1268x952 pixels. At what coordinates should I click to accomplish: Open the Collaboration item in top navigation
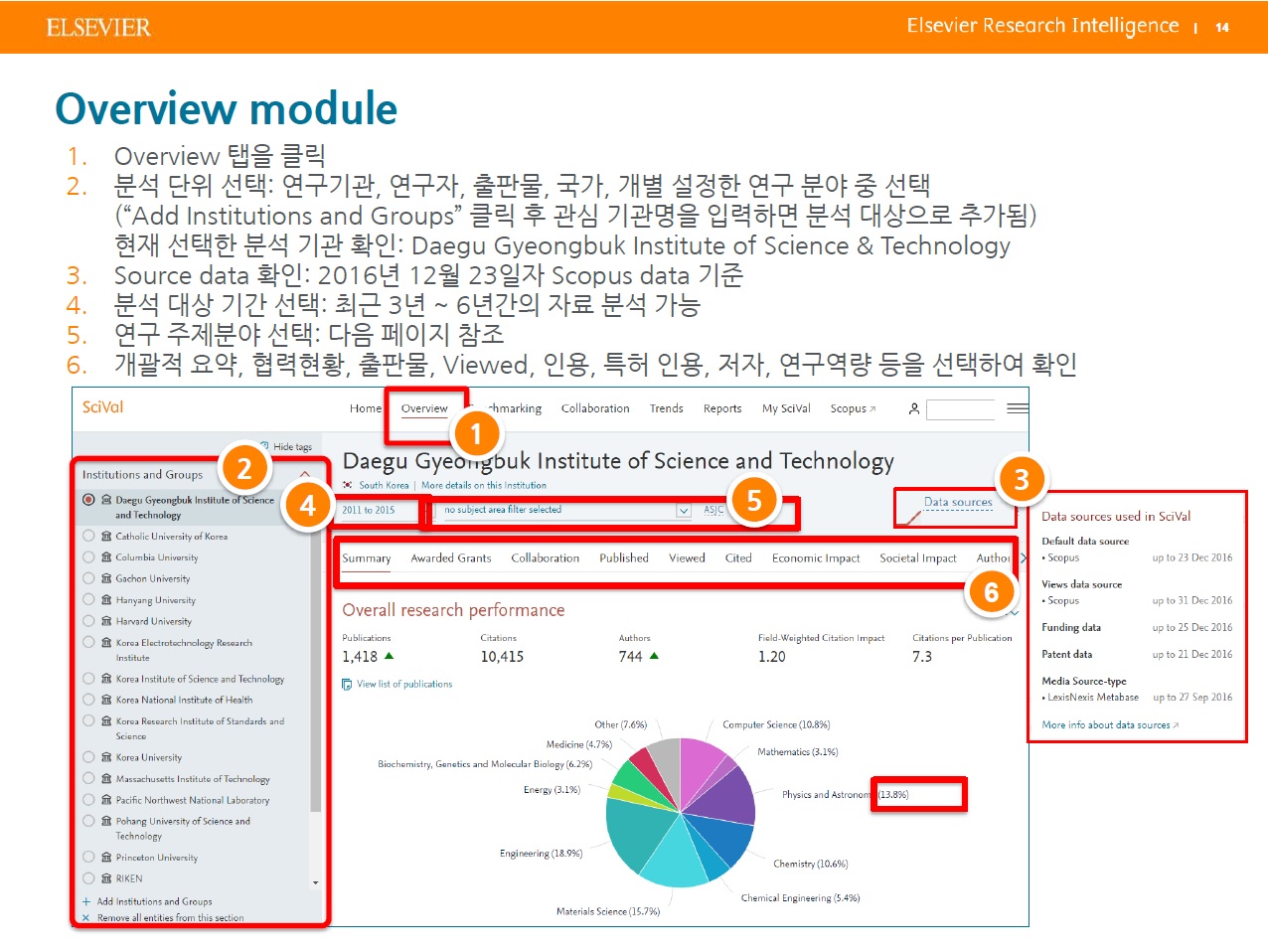click(595, 408)
